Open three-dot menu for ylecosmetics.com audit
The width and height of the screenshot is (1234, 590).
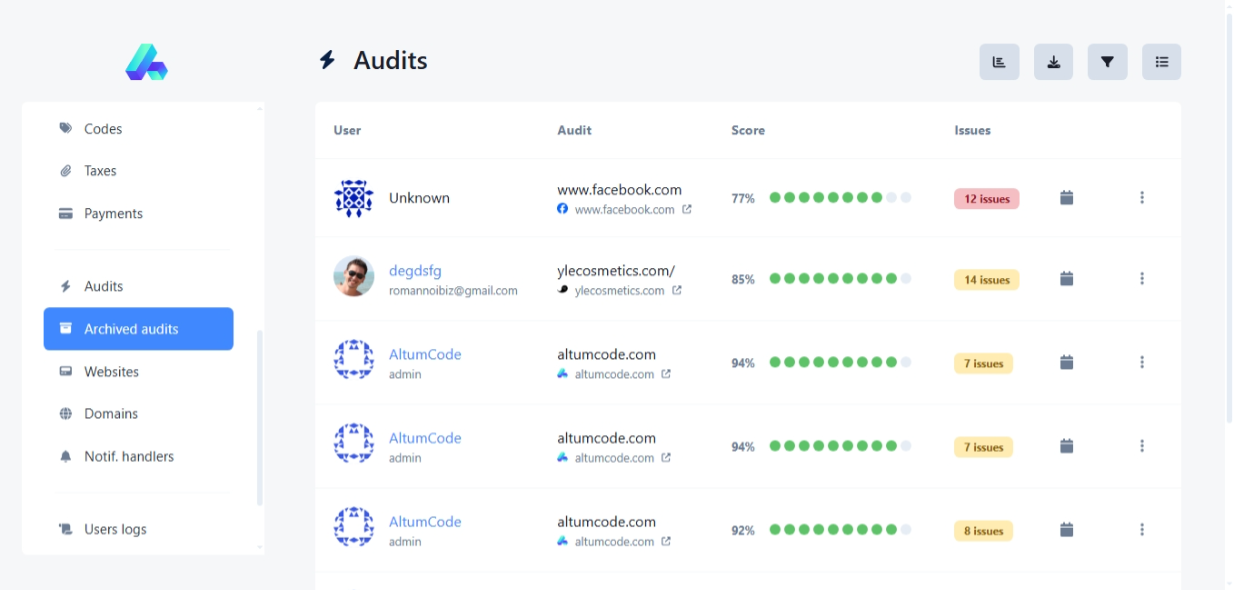(x=1141, y=279)
